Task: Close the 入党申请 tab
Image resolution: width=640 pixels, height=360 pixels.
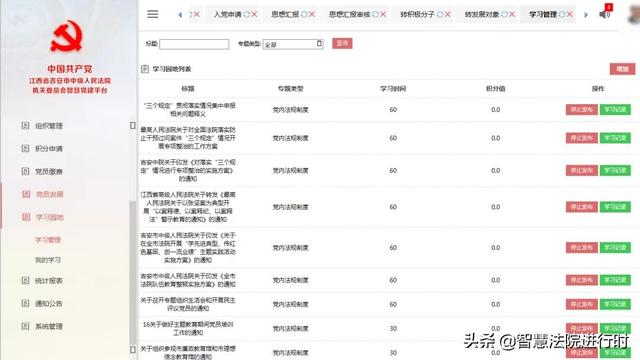Action: pos(254,14)
